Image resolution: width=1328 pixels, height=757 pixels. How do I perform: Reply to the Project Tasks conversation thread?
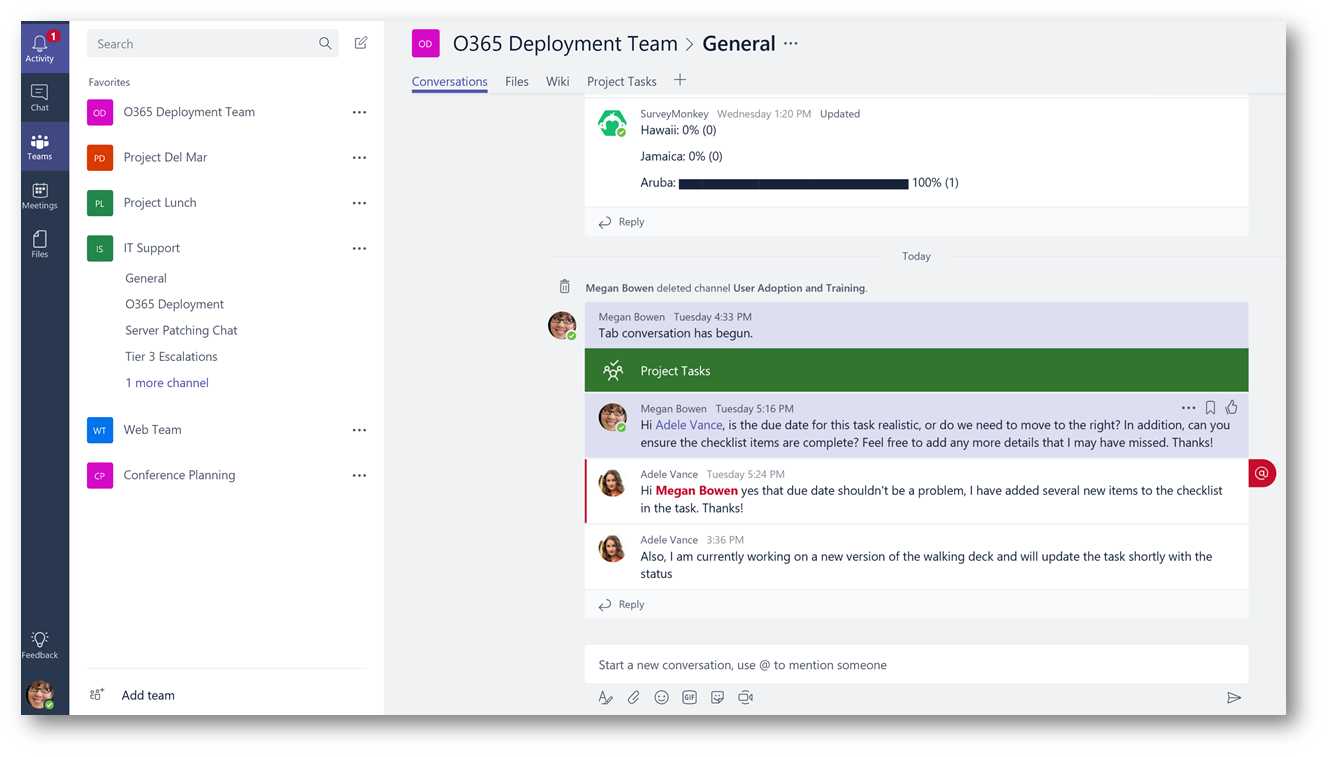tap(622, 605)
